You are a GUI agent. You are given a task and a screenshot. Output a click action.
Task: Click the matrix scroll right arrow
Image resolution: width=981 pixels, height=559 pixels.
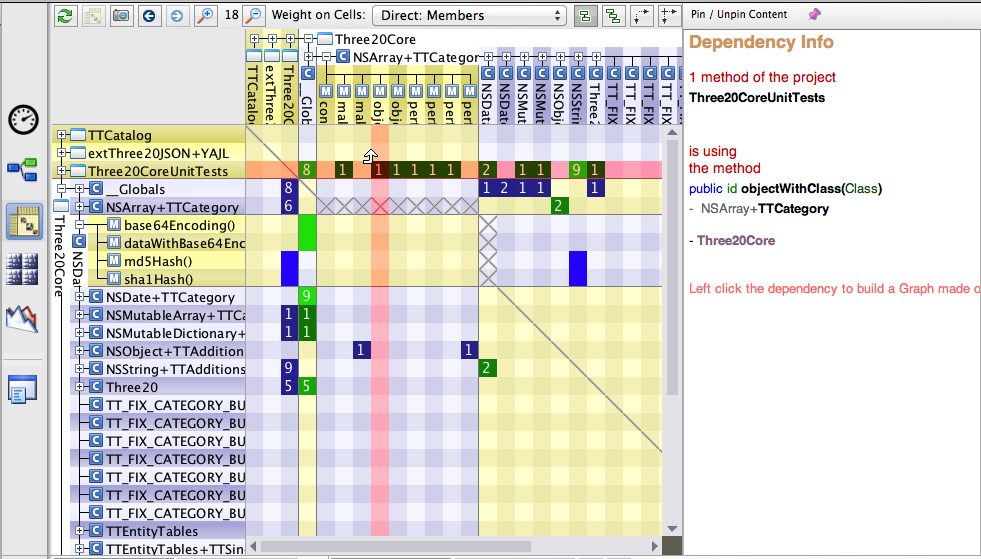(654, 546)
